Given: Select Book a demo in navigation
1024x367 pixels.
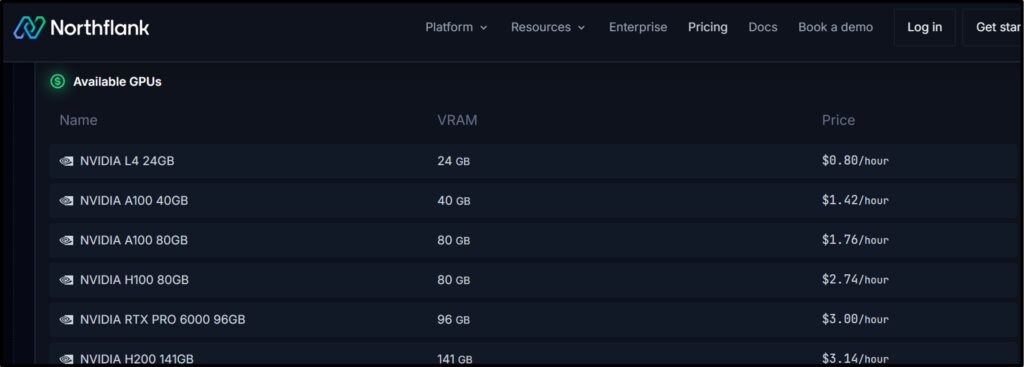Looking at the screenshot, I should tap(835, 27).
